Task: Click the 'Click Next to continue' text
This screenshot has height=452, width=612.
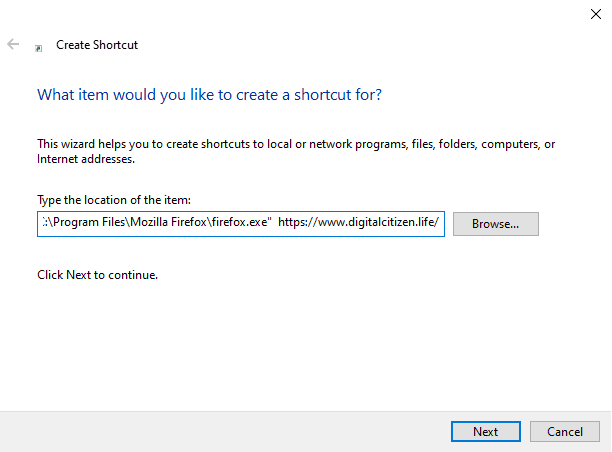Action: (x=97, y=274)
